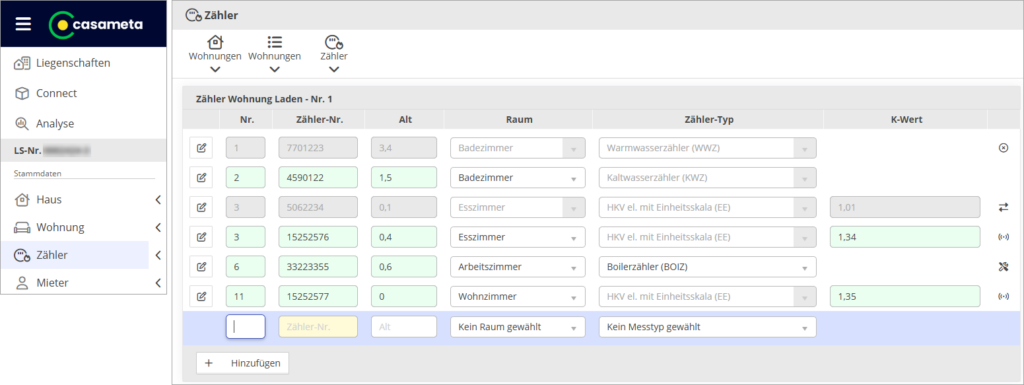Open the Kein Messtyp gewählt dropdown

coord(707,327)
